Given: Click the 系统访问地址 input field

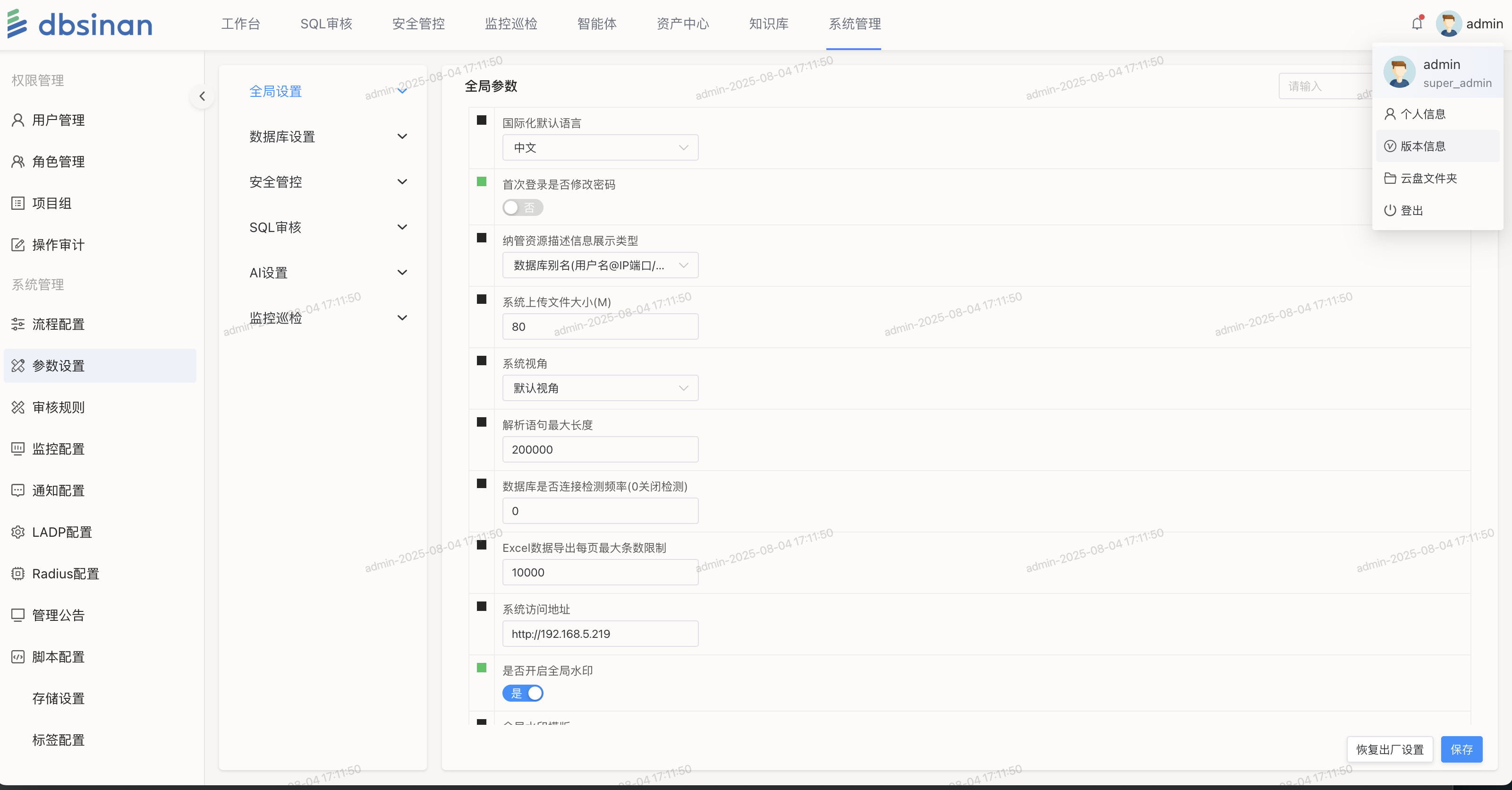Looking at the screenshot, I should (x=600, y=634).
